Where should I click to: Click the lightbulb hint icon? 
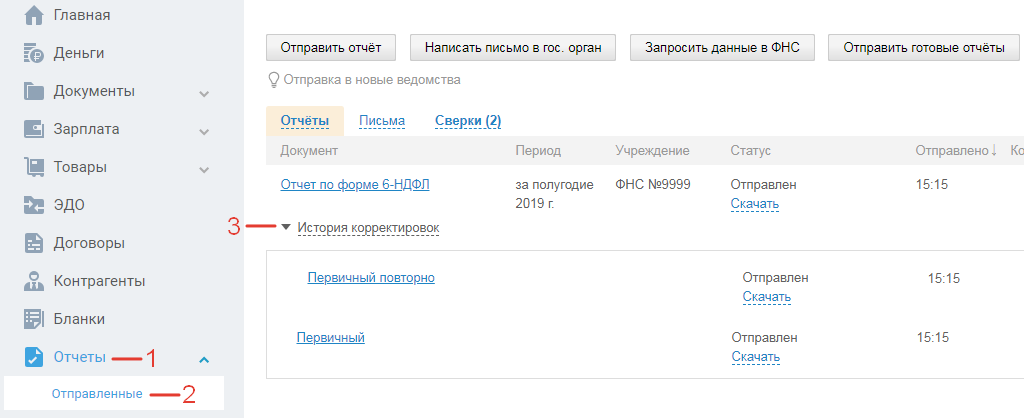pyautogui.click(x=274, y=80)
